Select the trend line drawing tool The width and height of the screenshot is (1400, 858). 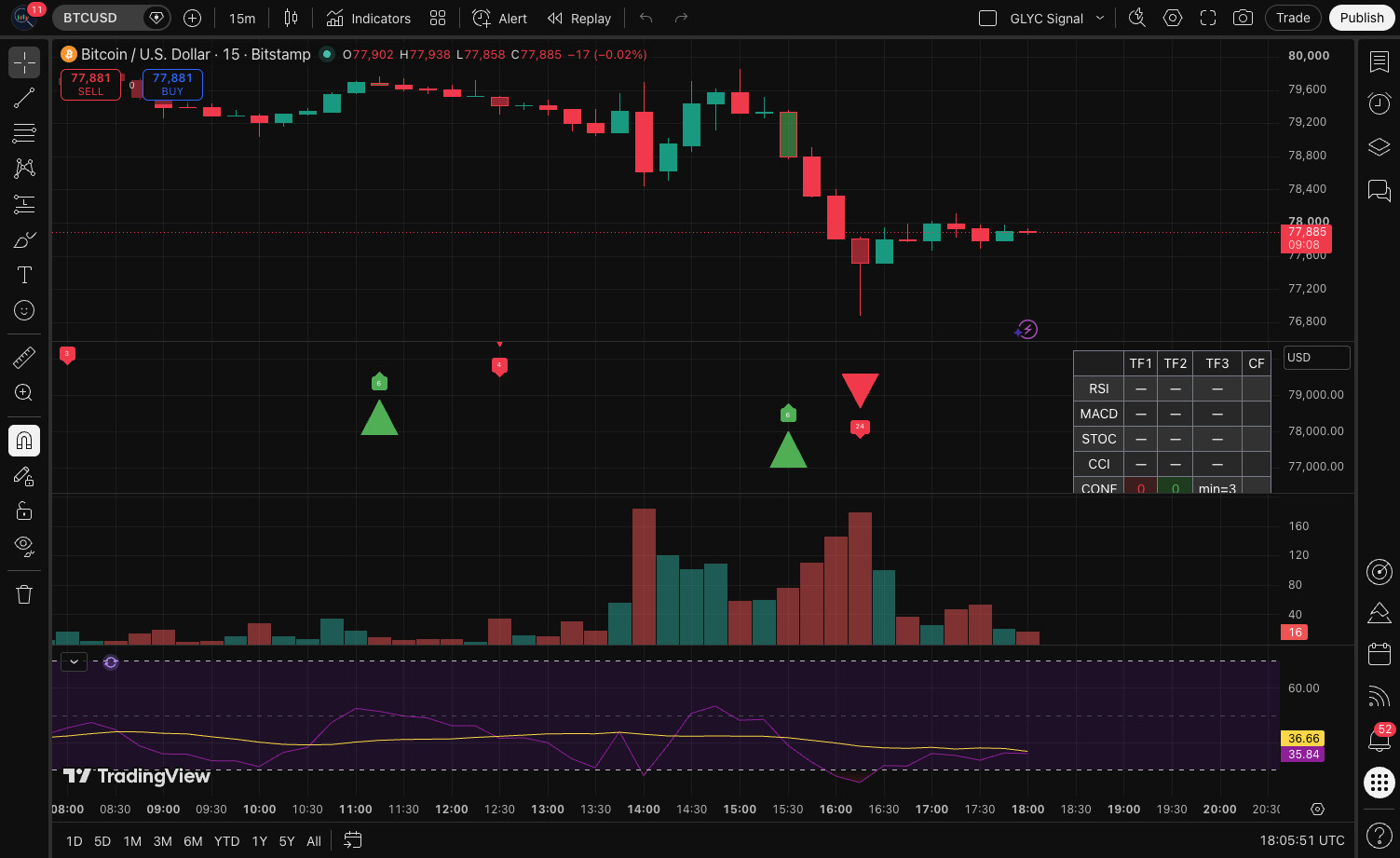pyautogui.click(x=24, y=98)
